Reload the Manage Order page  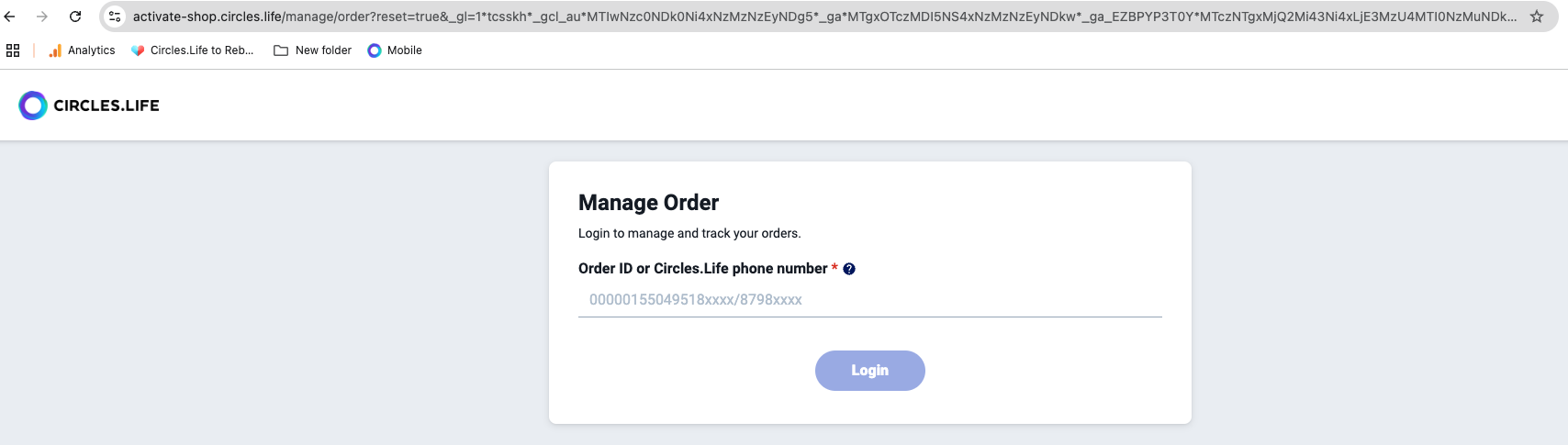(x=75, y=17)
